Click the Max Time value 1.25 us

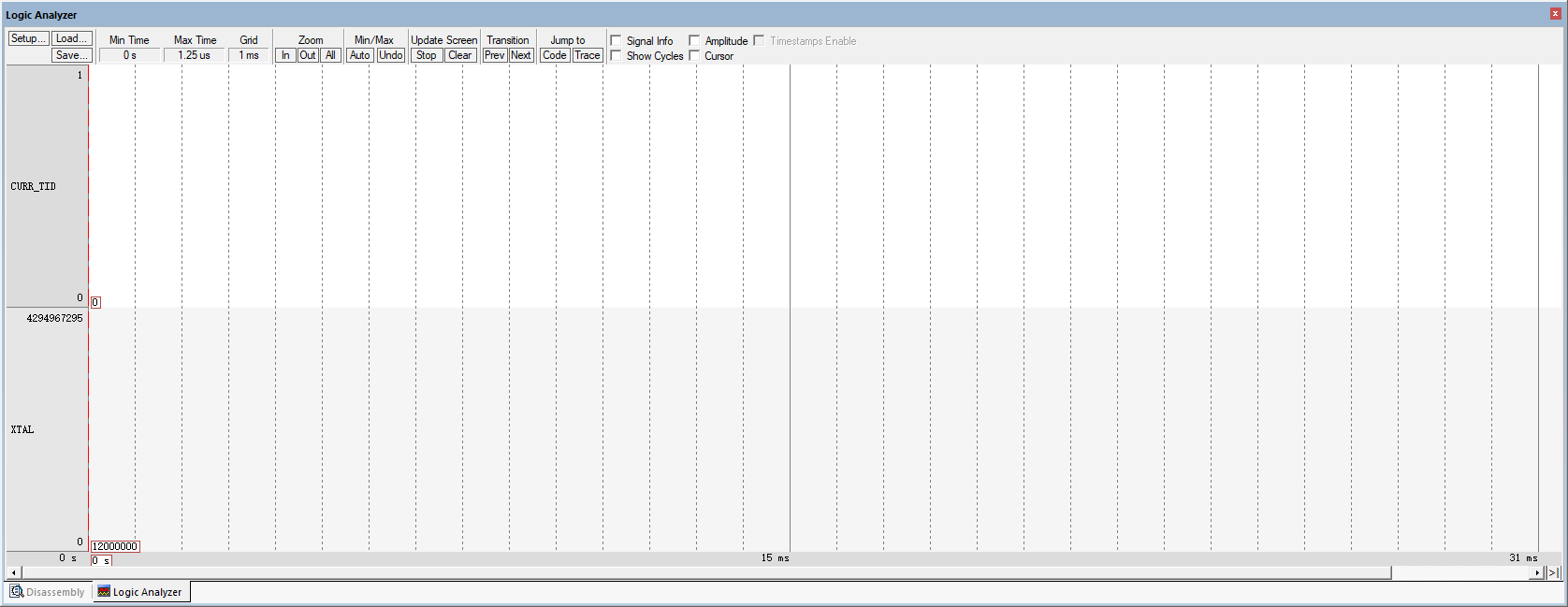(x=195, y=55)
